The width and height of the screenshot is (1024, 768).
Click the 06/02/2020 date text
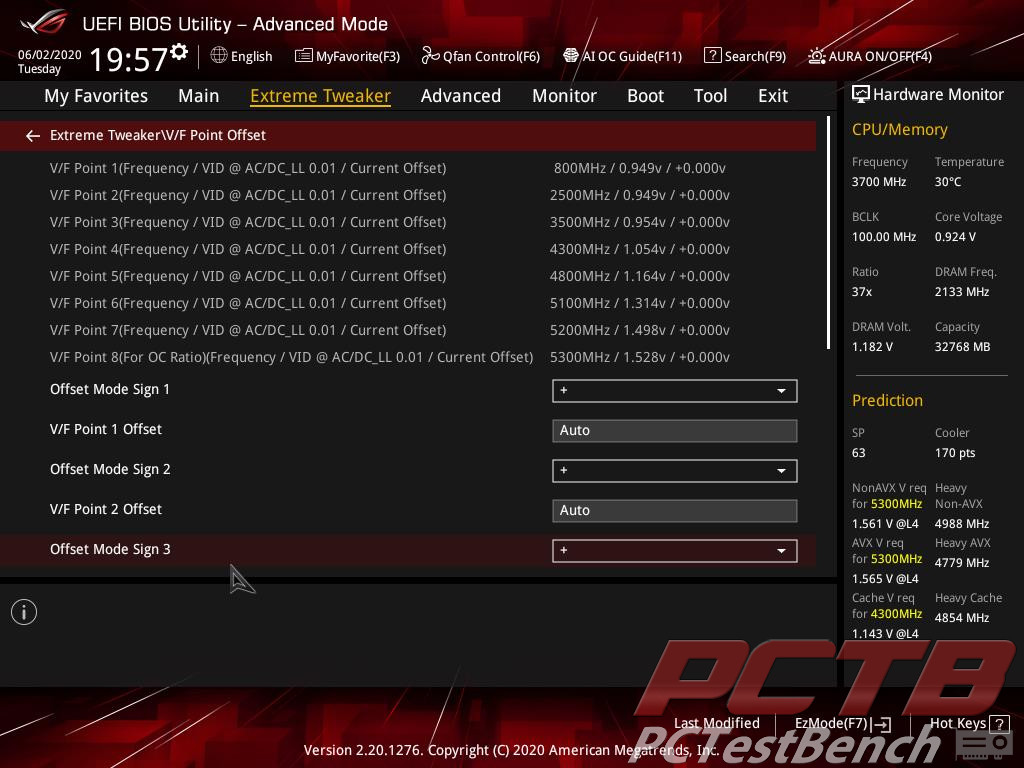(x=50, y=55)
